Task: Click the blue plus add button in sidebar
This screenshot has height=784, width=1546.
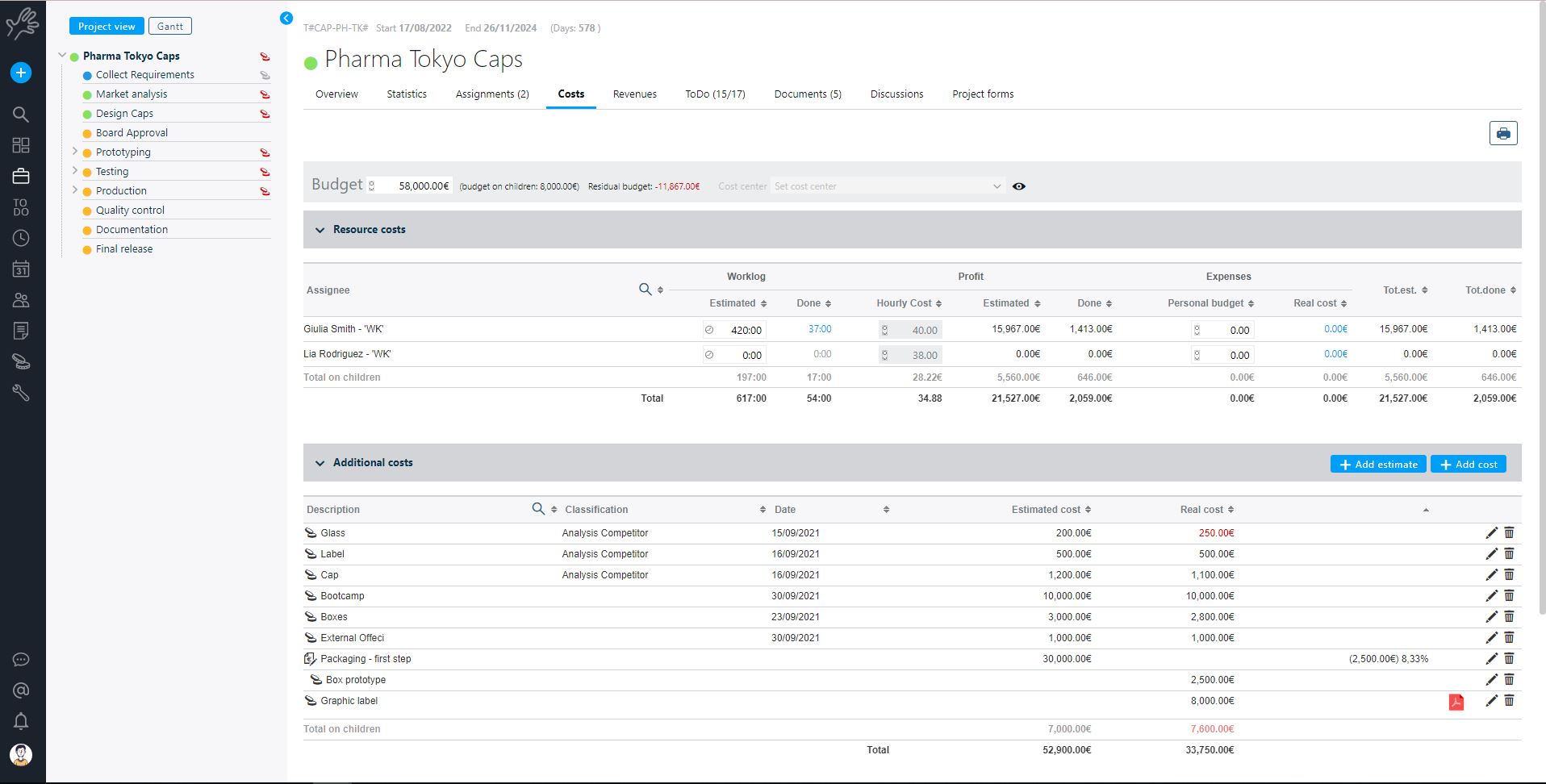Action: (21, 73)
